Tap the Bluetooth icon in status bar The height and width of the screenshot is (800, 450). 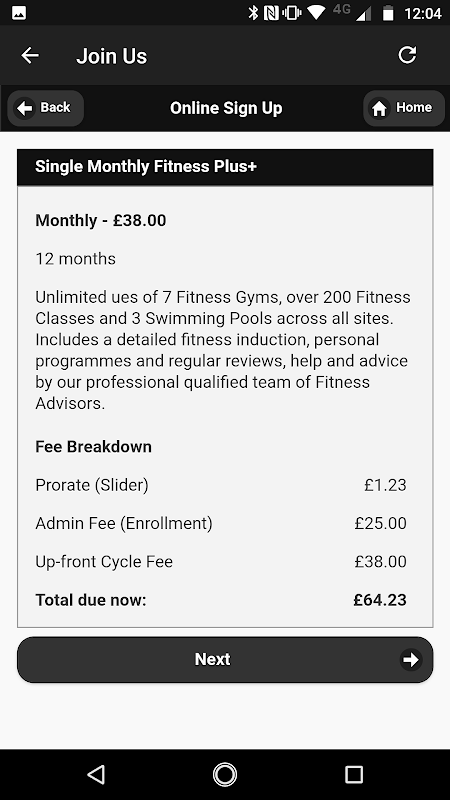point(253,13)
